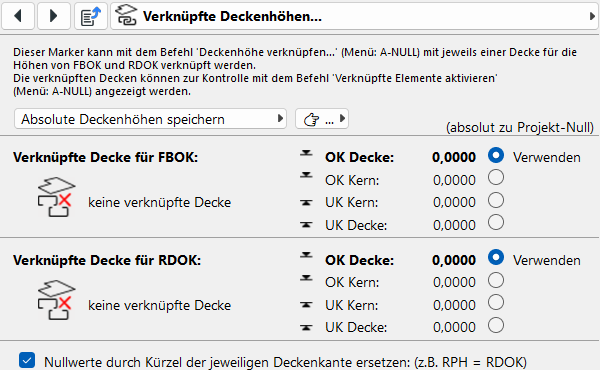Click RDOK OK Kern value 0,0000
Image resolution: width=600 pixels, height=370 pixels.
tap(454, 282)
